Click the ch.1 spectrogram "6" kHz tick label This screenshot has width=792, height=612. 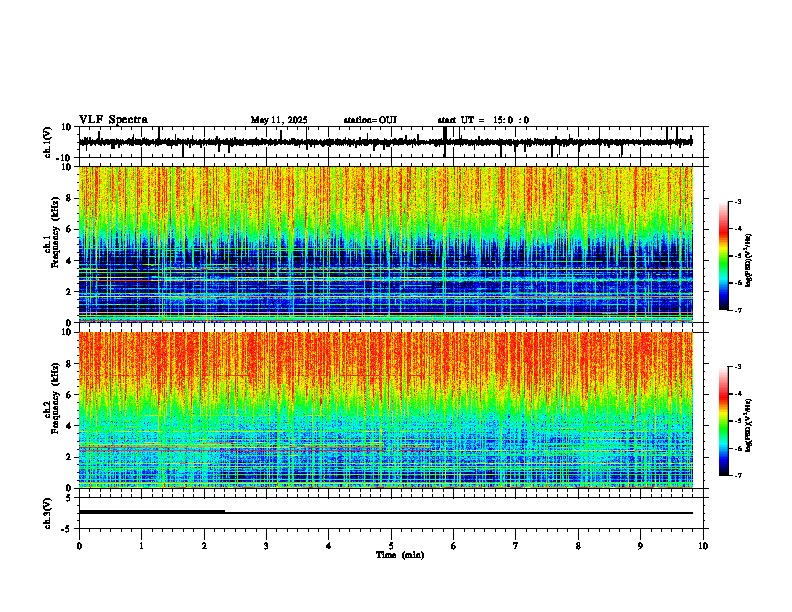tap(70, 229)
